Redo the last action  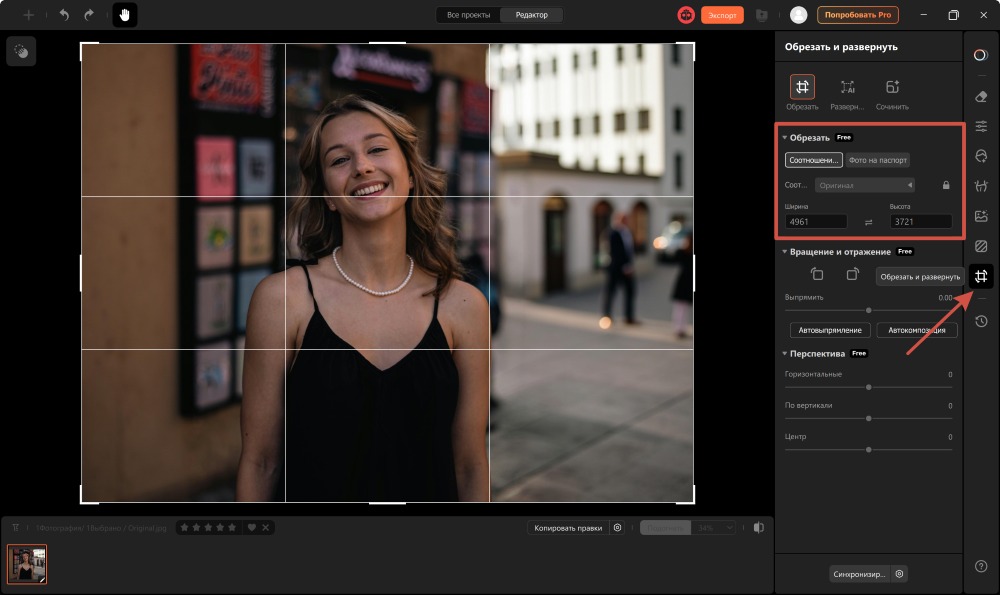coord(89,15)
